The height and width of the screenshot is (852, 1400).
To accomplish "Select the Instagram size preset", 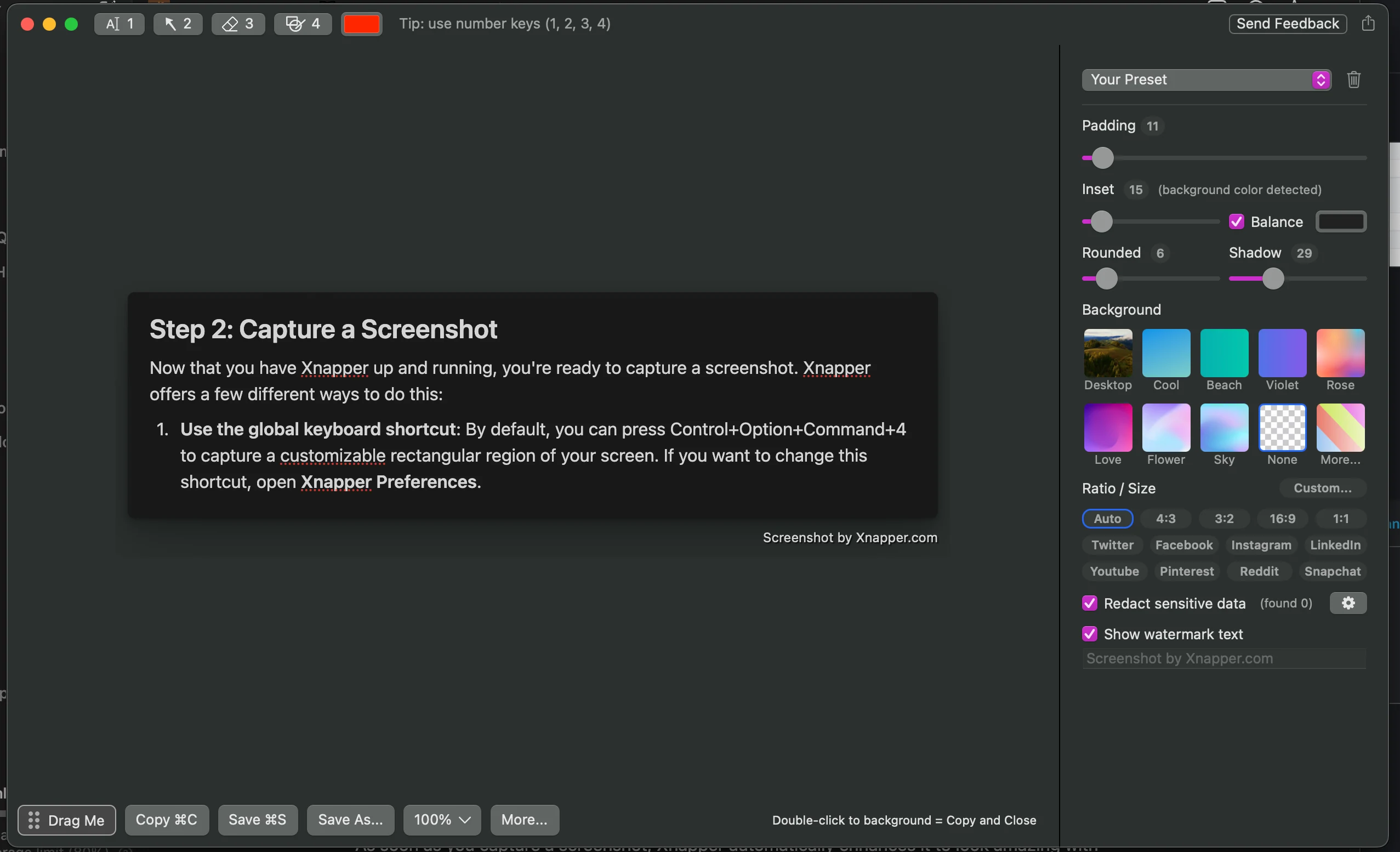I will tap(1261, 545).
